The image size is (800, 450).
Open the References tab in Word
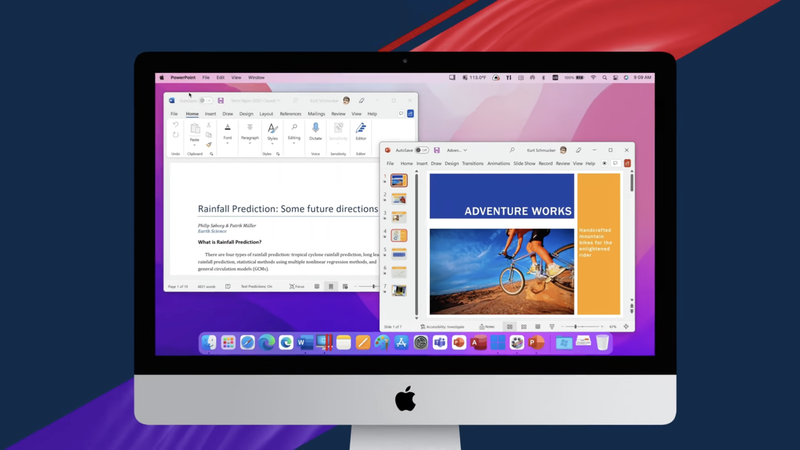pyautogui.click(x=290, y=114)
